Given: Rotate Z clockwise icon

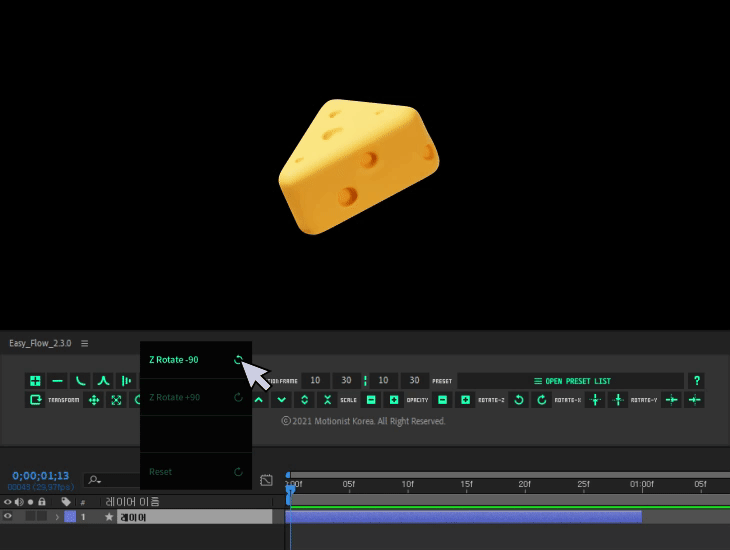Looking at the screenshot, I should 541,400.
